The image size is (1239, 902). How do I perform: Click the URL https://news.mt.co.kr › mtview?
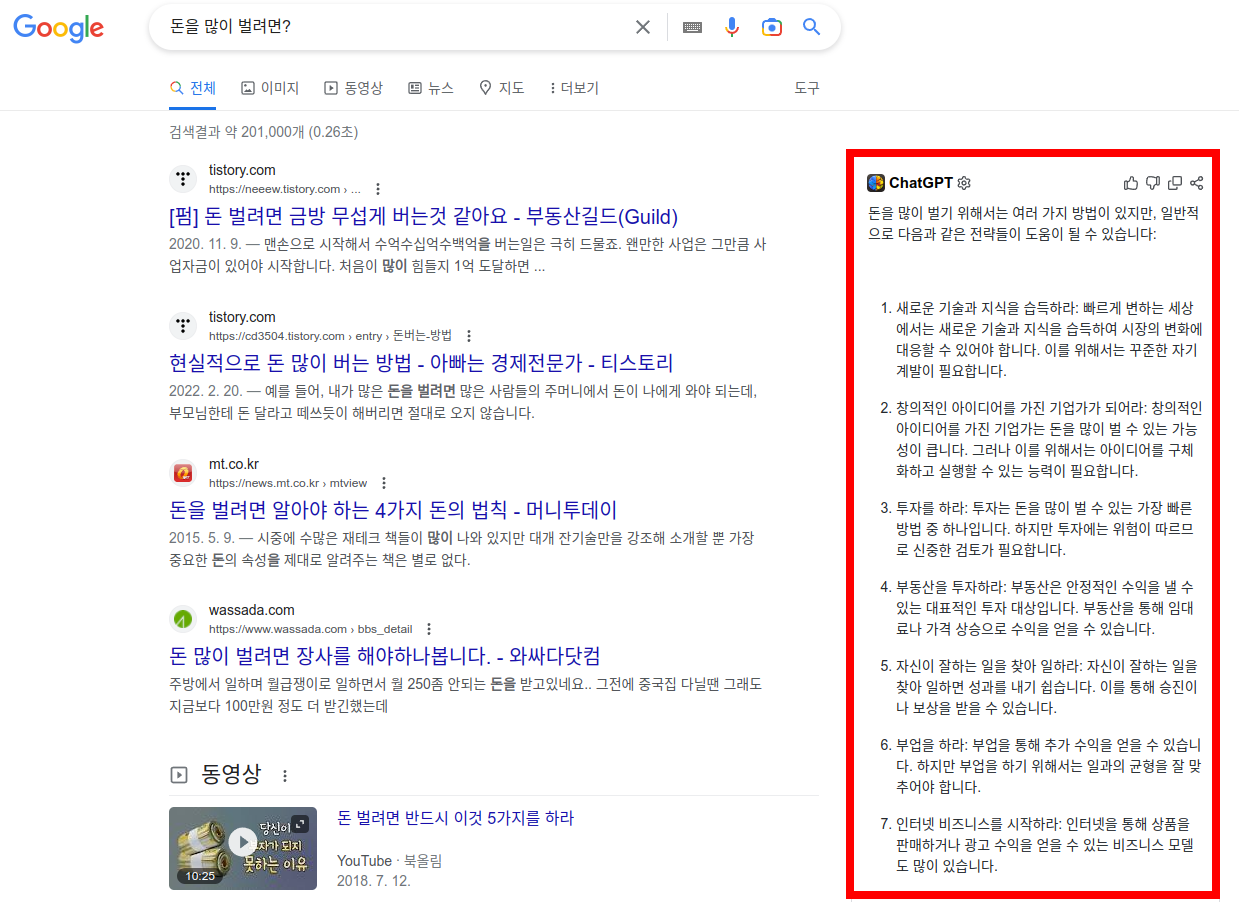[288, 483]
